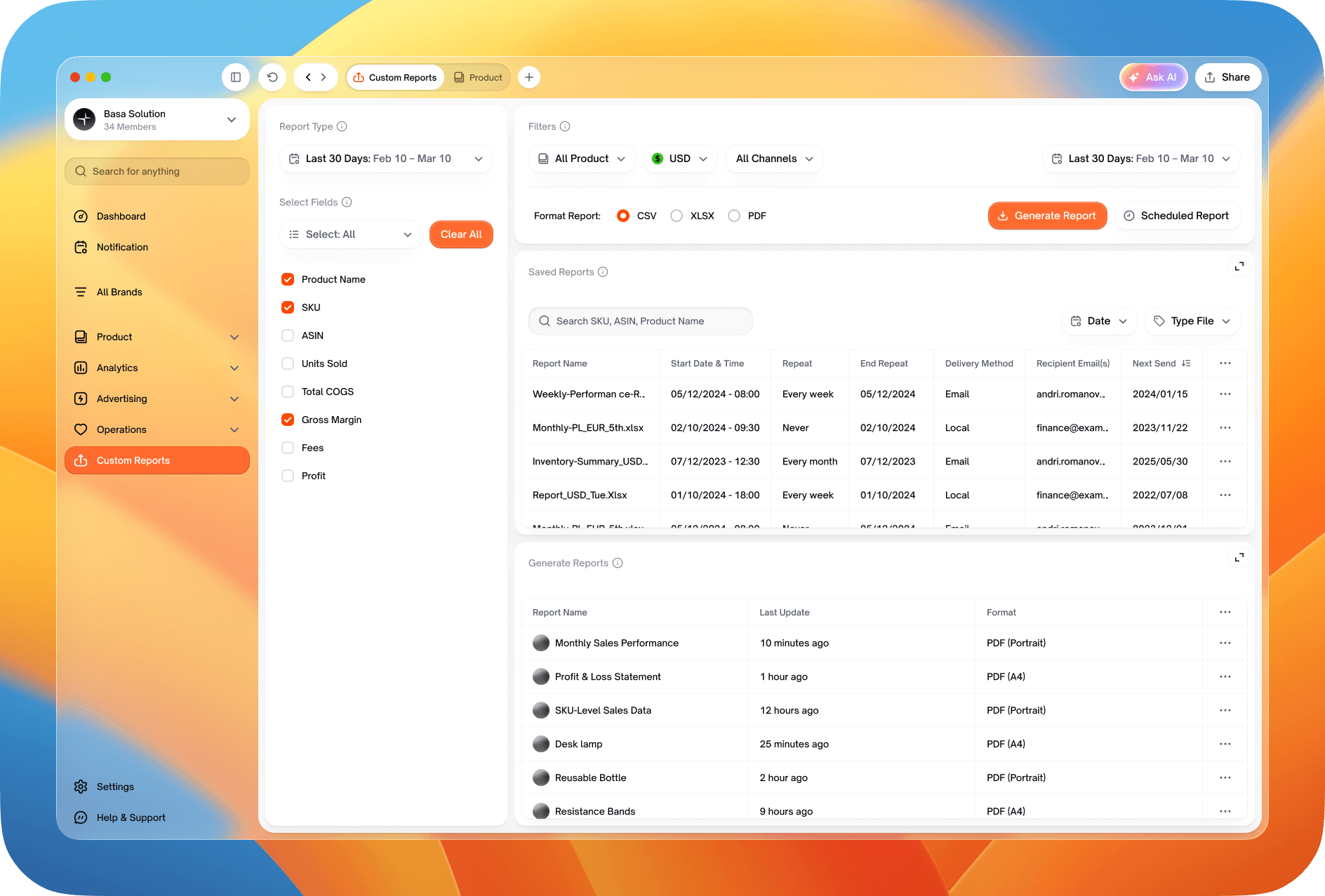
Task: Check the Units Sold field
Action: click(x=288, y=363)
